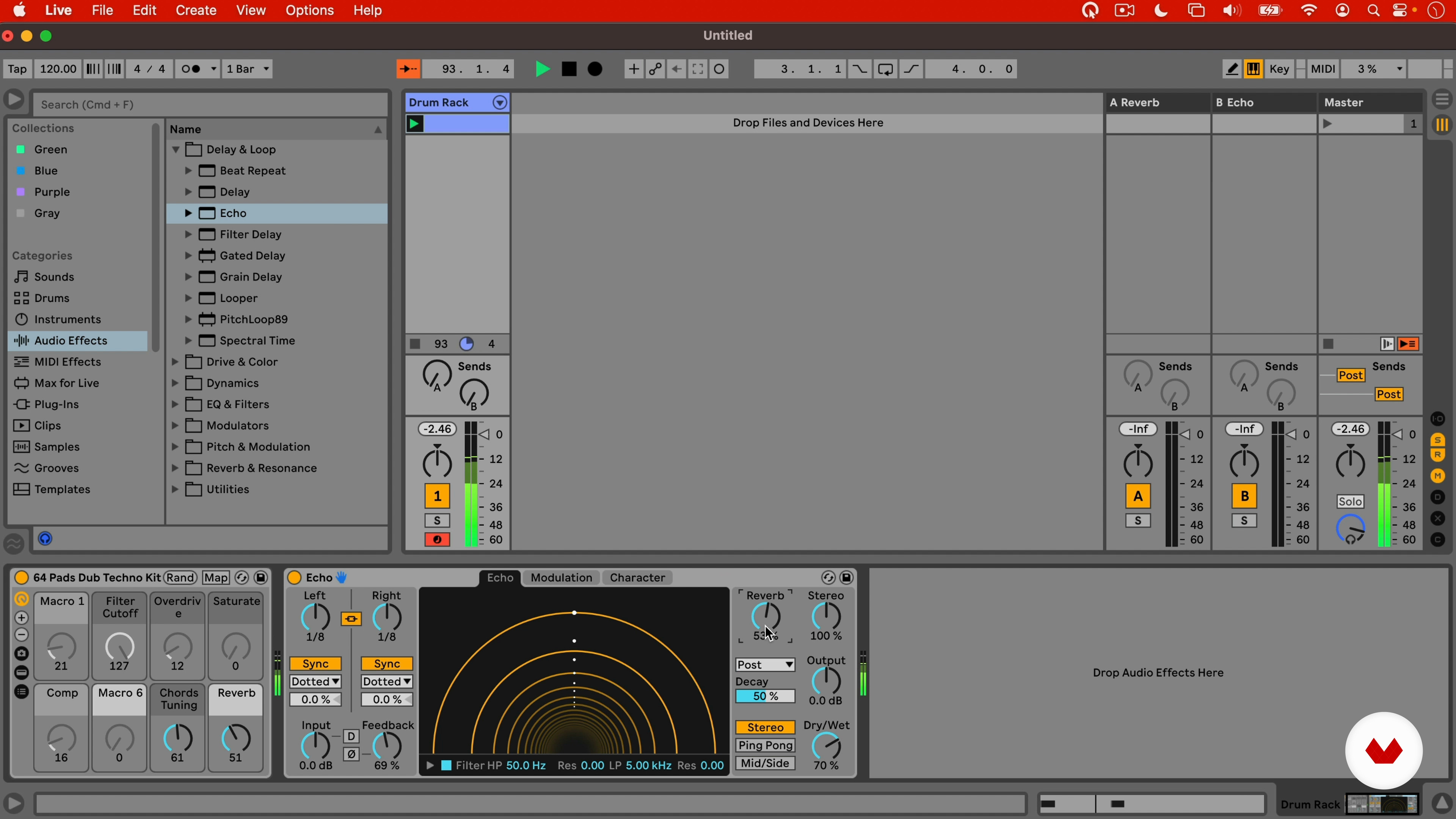The width and height of the screenshot is (1456, 819).
Task: Expand the Utilities folder
Action: pyautogui.click(x=175, y=490)
